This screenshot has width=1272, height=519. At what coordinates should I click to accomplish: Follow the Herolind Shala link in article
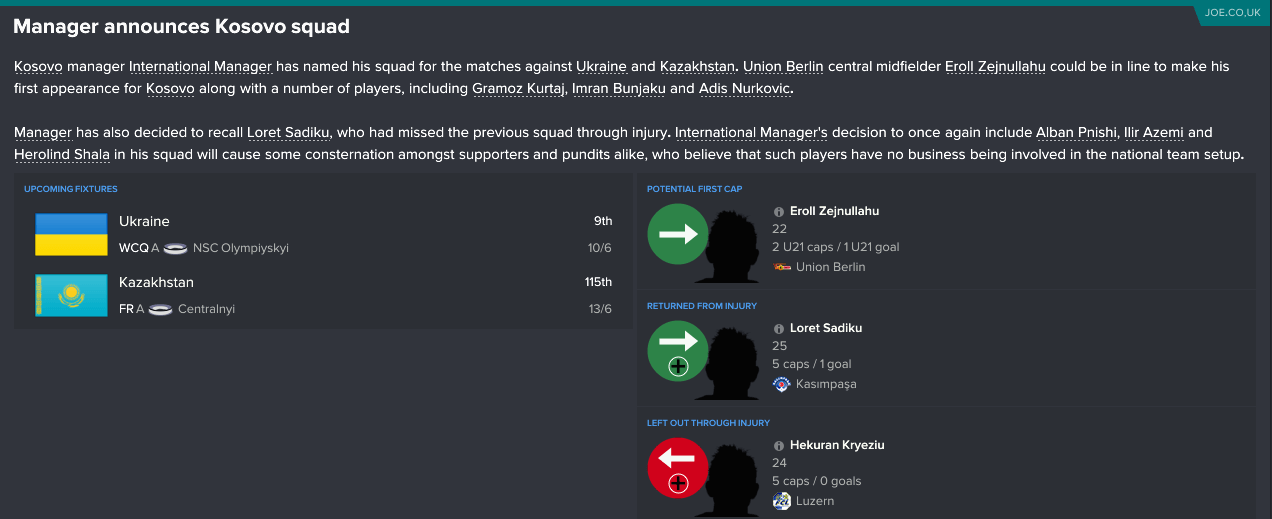point(62,155)
